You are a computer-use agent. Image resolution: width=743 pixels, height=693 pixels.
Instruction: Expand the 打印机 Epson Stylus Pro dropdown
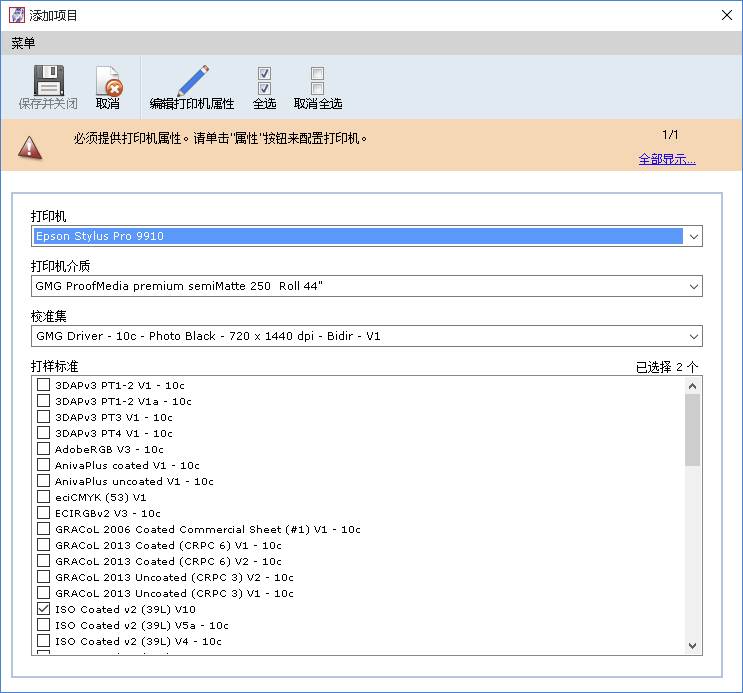point(694,236)
